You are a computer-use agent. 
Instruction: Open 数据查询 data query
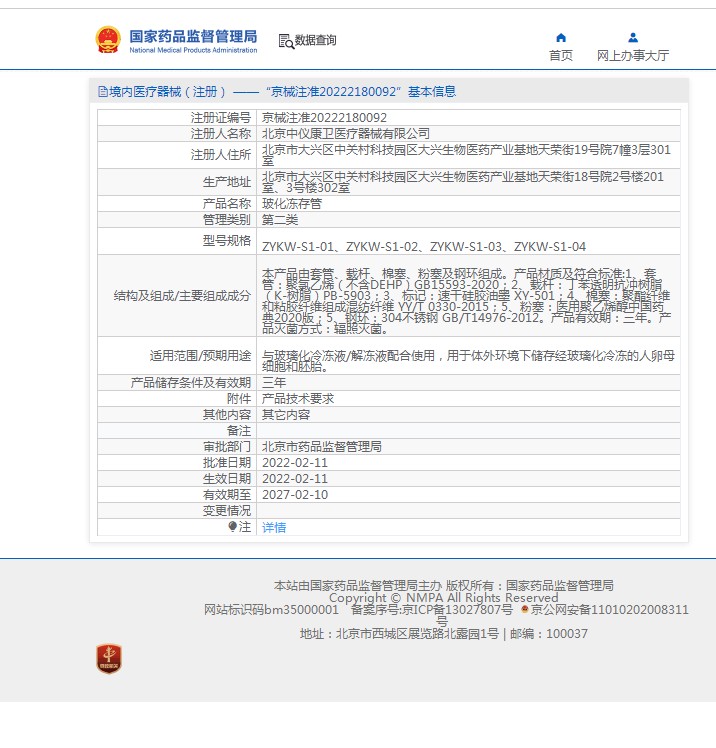[x=315, y=41]
